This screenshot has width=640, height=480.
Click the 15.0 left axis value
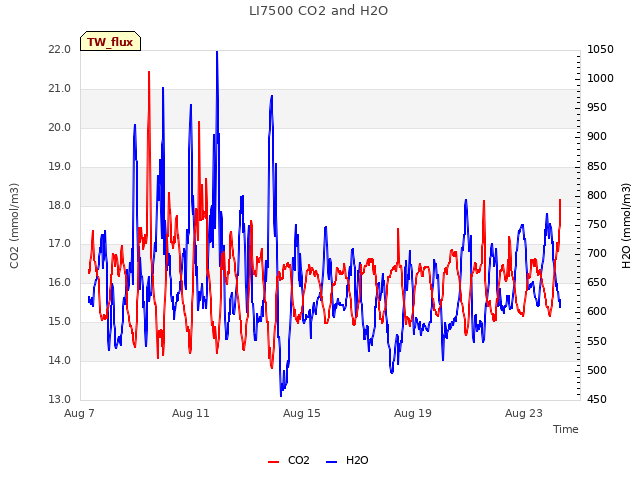tap(60, 322)
